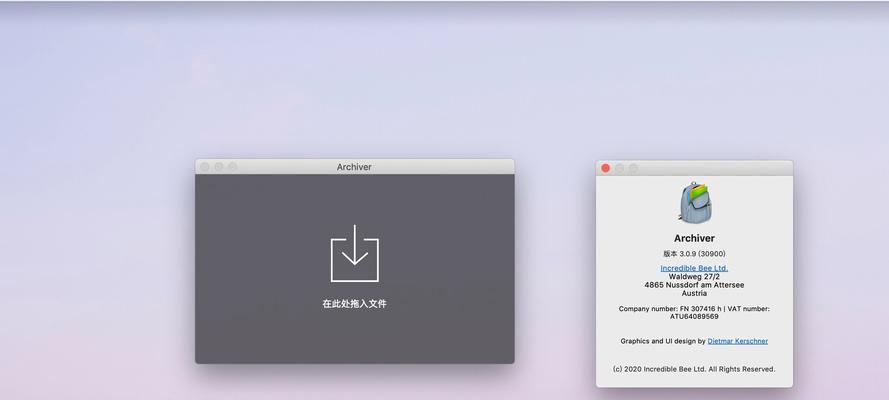This screenshot has width=889, height=400.
Task: Click the (c) 2020 copyright line
Action: [694, 369]
